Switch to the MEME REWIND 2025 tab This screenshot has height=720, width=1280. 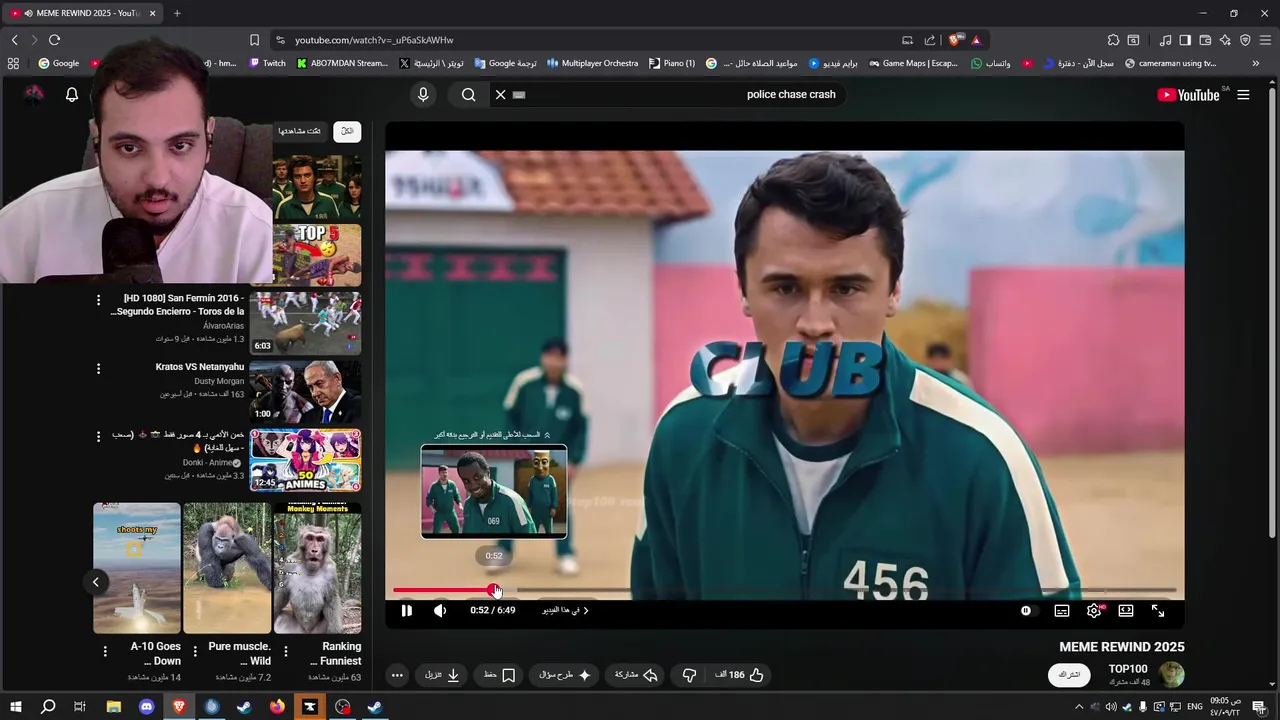tap(84, 13)
